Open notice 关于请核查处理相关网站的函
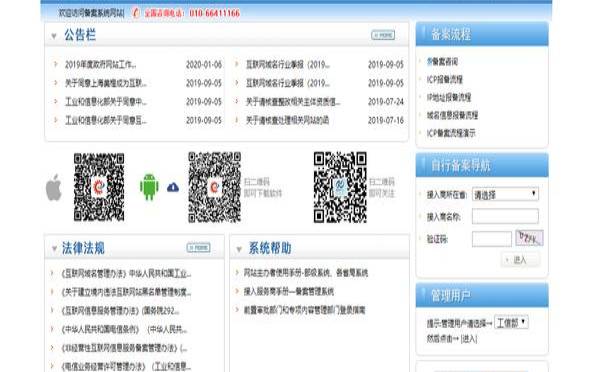Image resolution: width=596 pixels, height=372 pixels. (287, 120)
